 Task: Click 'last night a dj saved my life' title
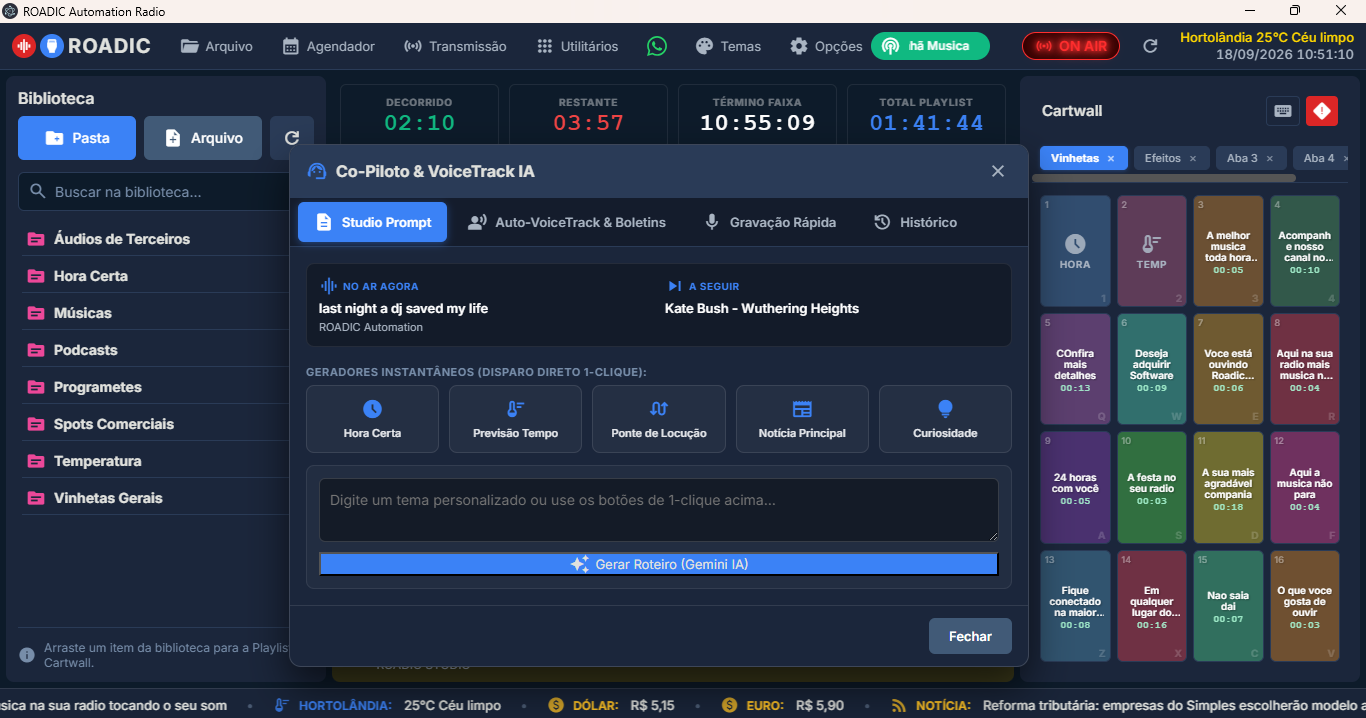tap(403, 309)
